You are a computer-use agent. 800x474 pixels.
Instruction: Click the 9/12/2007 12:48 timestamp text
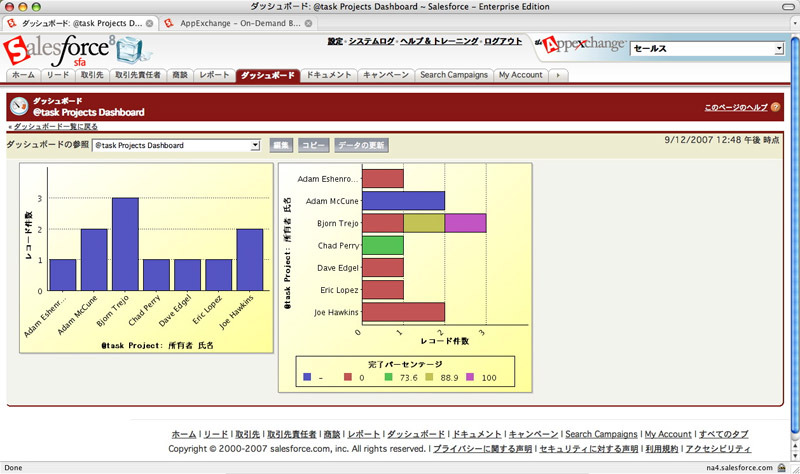pos(721,140)
